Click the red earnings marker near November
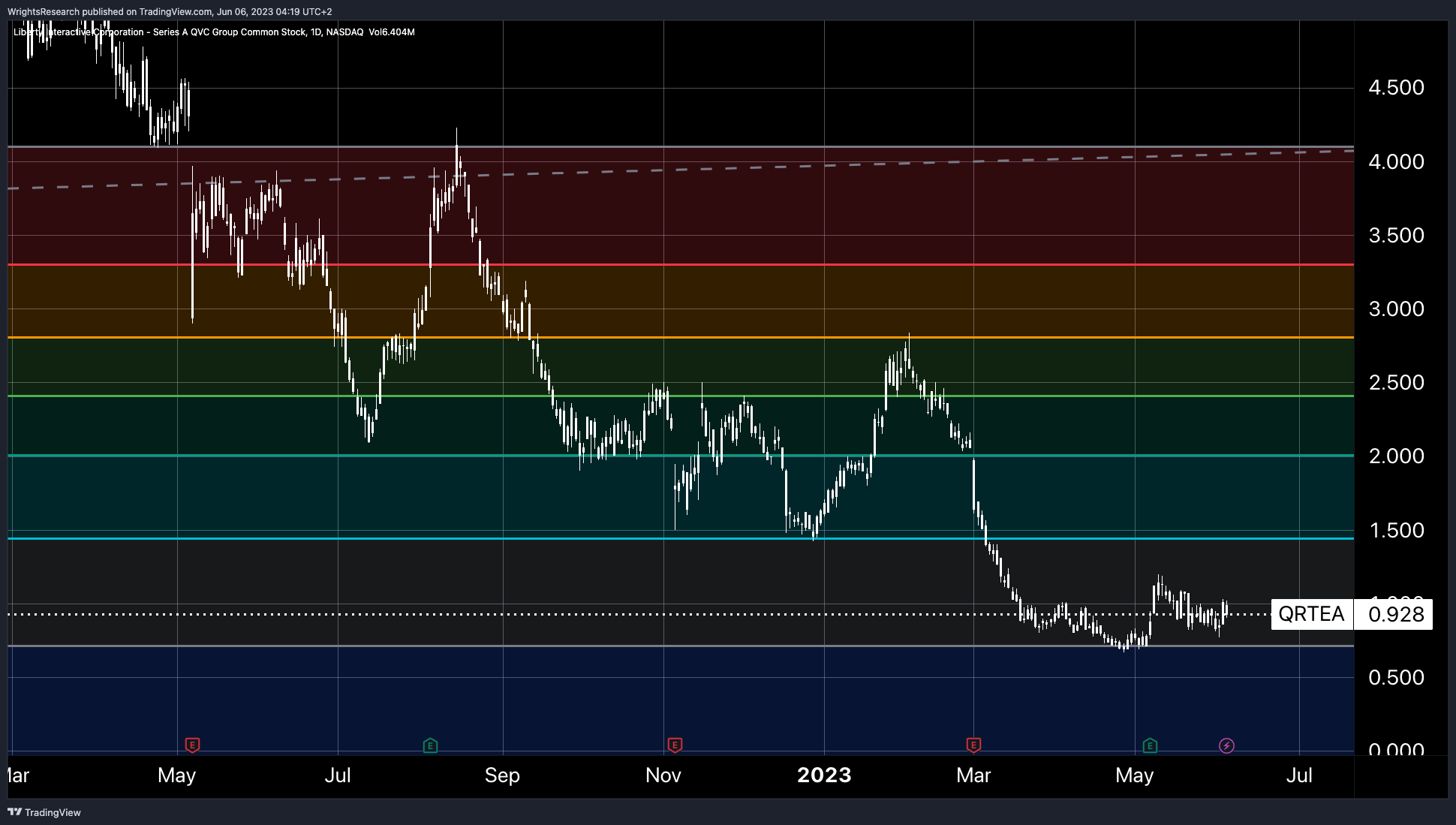The image size is (1456, 825). (675, 745)
